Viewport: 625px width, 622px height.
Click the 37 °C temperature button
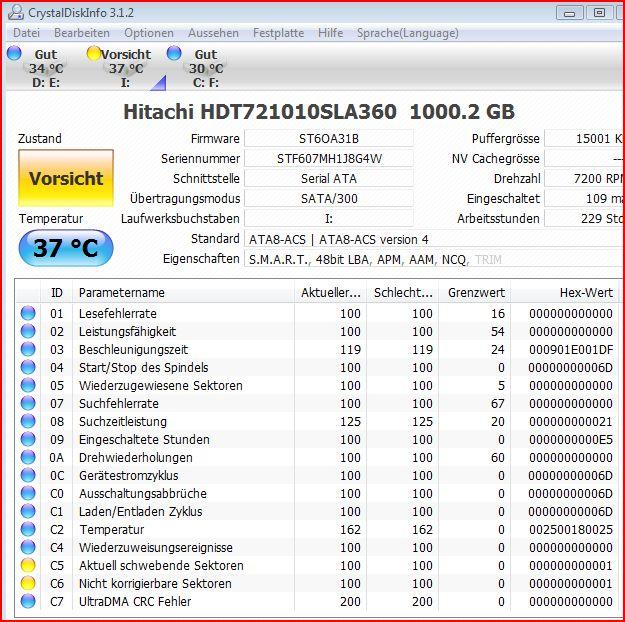(66, 248)
